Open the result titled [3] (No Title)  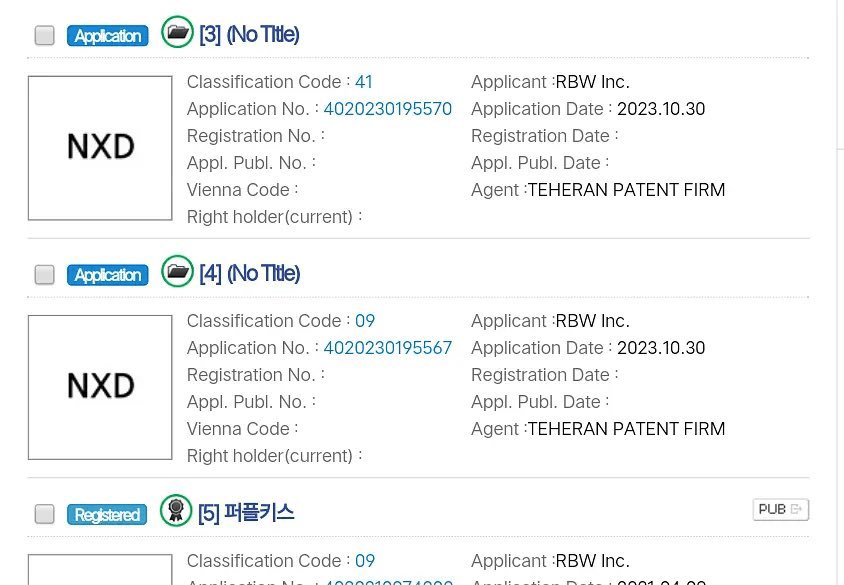pyautogui.click(x=249, y=35)
